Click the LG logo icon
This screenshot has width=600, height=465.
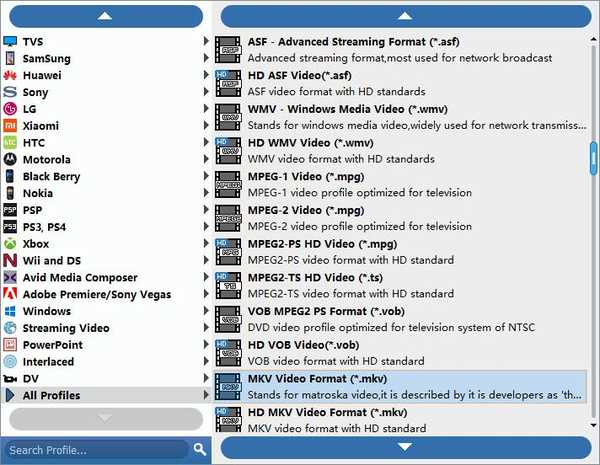(10, 109)
